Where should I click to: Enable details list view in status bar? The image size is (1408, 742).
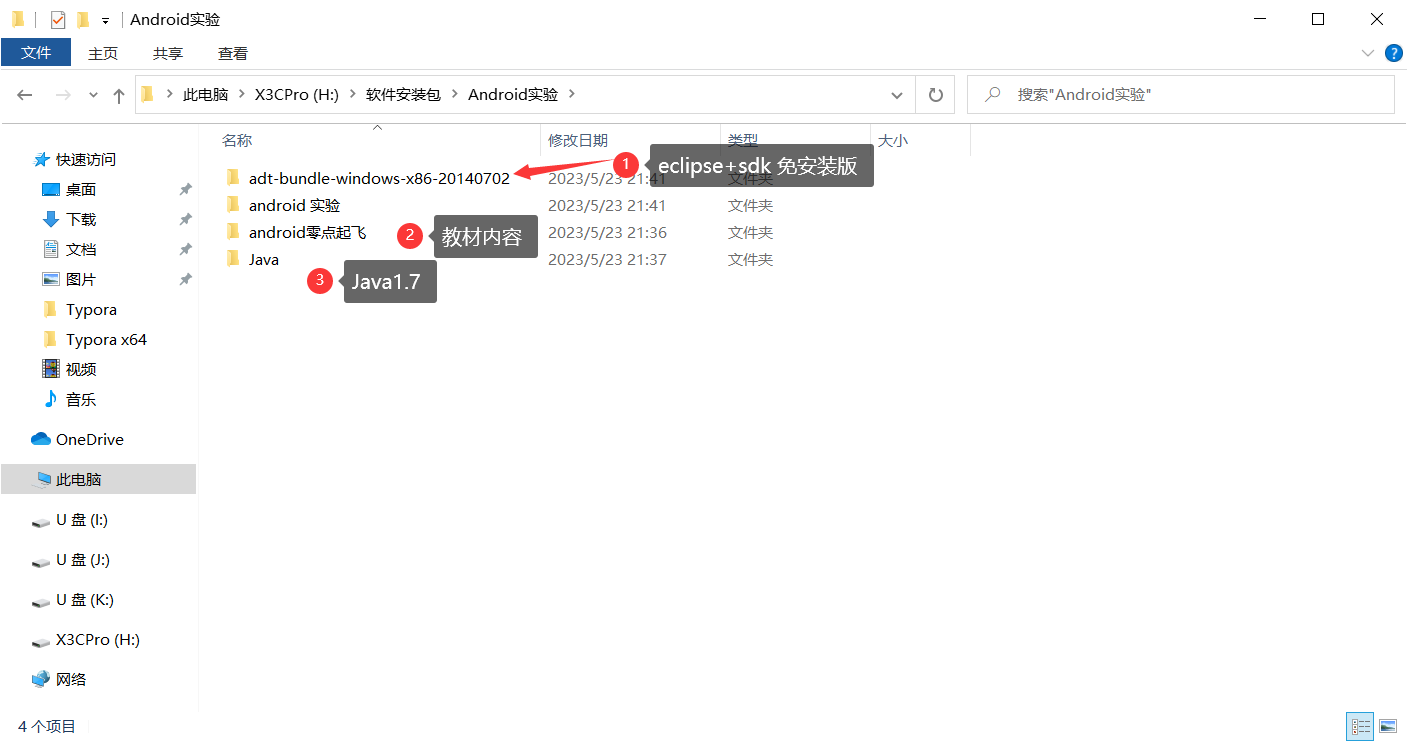click(x=1360, y=726)
